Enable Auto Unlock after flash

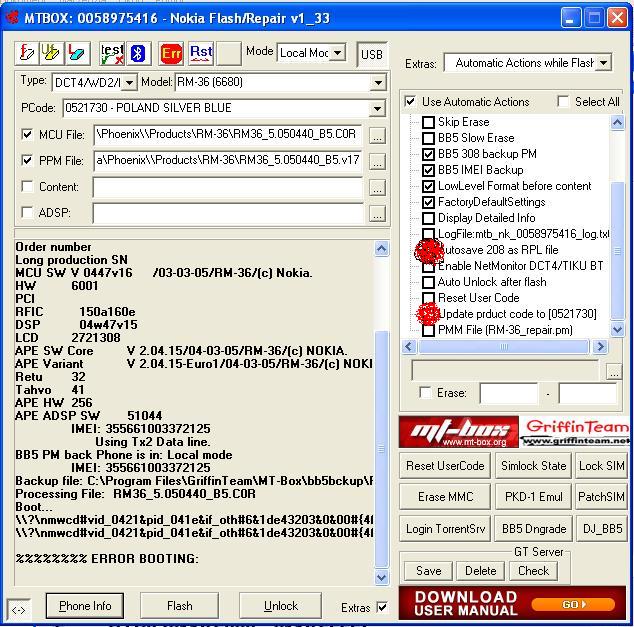428,282
